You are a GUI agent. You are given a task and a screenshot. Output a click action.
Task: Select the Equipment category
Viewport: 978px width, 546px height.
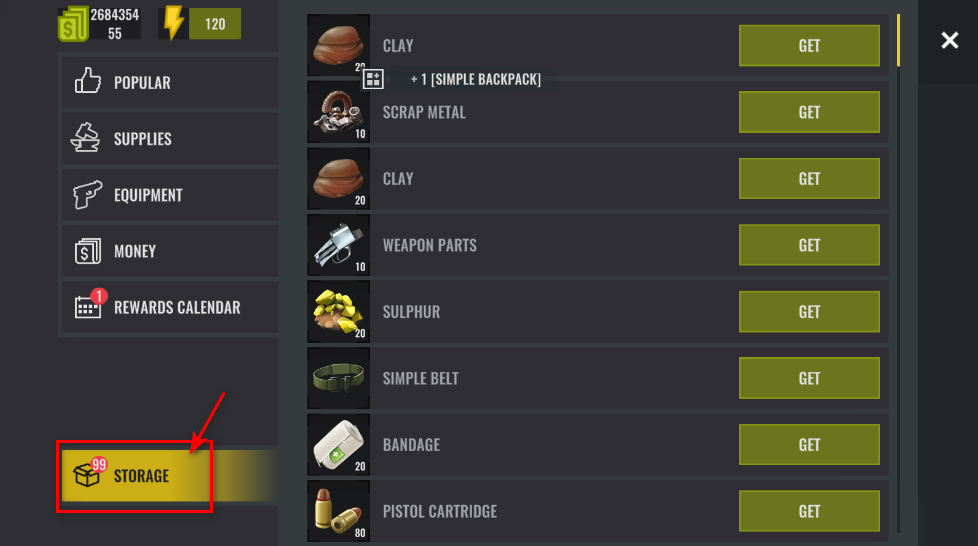pyautogui.click(x=170, y=195)
